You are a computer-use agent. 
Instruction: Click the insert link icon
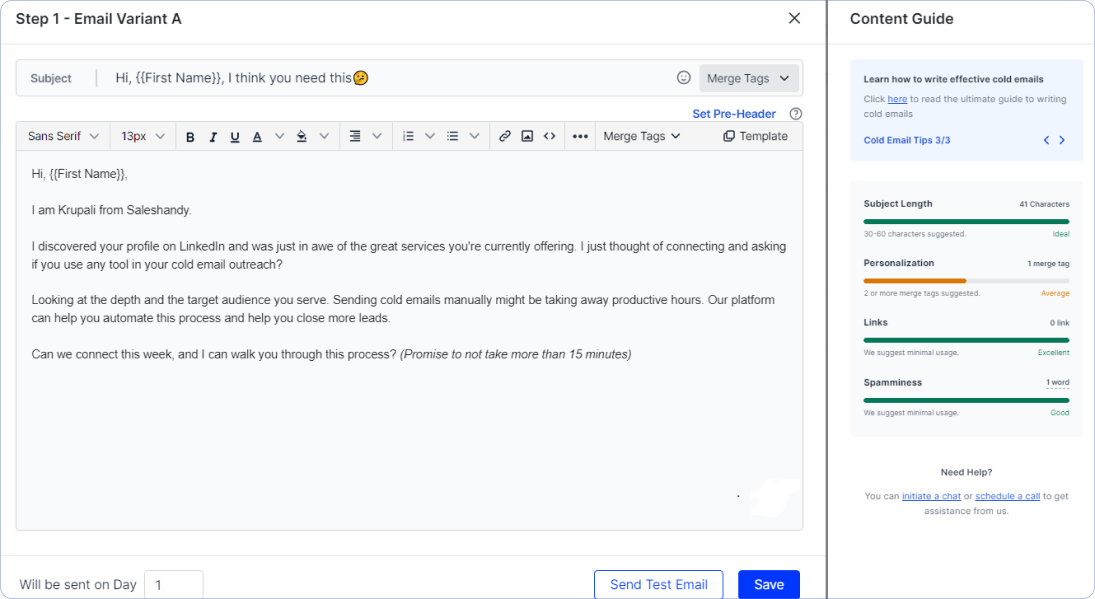[x=505, y=136]
